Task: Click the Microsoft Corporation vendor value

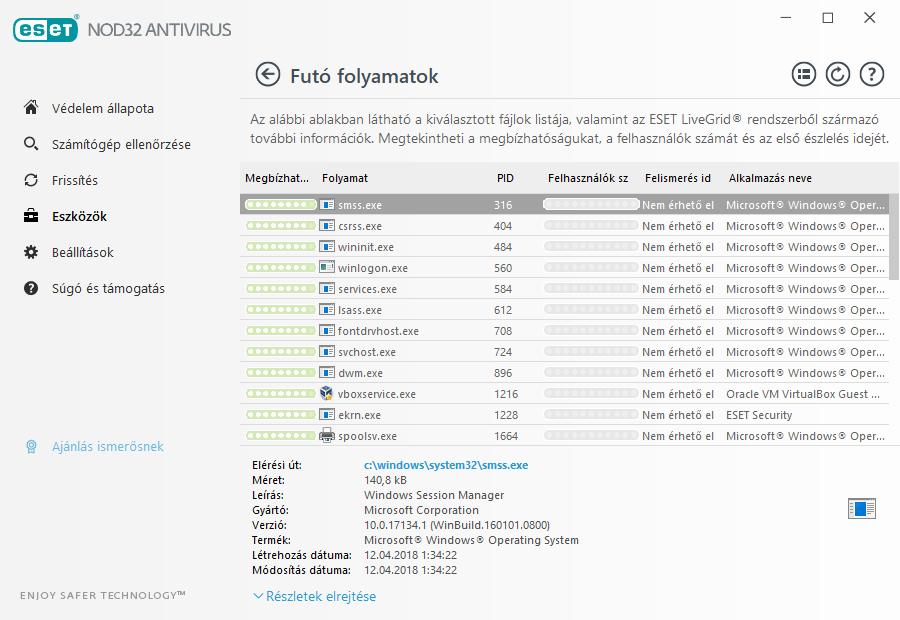Action: pos(421,510)
